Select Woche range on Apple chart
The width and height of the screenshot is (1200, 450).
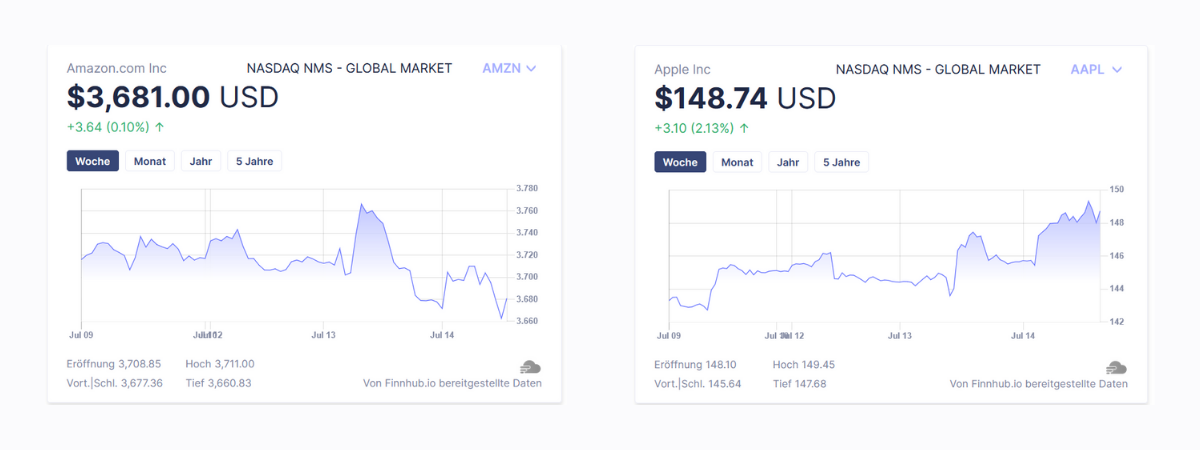tap(680, 162)
